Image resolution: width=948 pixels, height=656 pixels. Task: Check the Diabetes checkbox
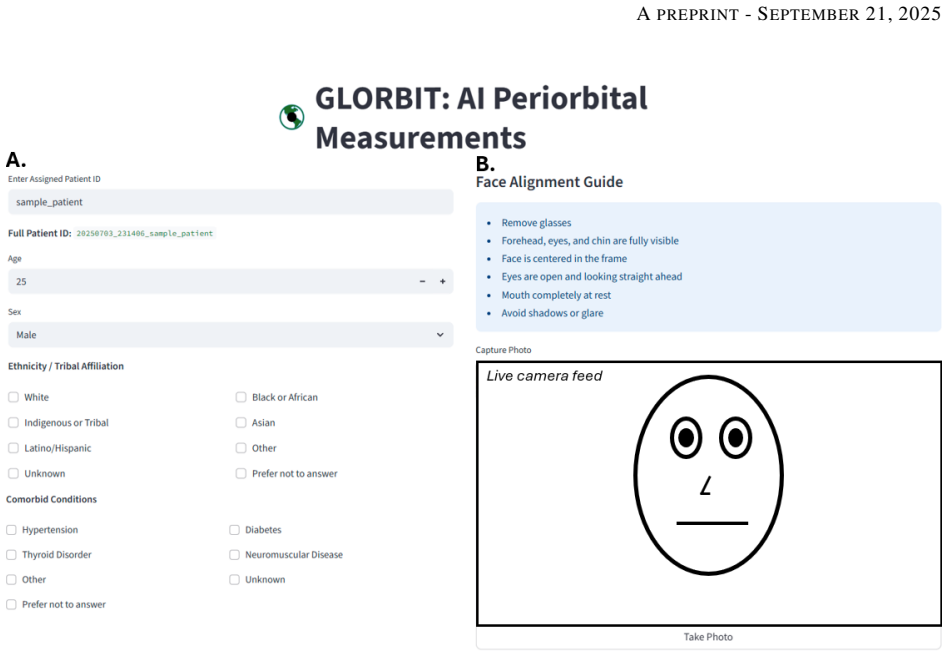(x=234, y=530)
